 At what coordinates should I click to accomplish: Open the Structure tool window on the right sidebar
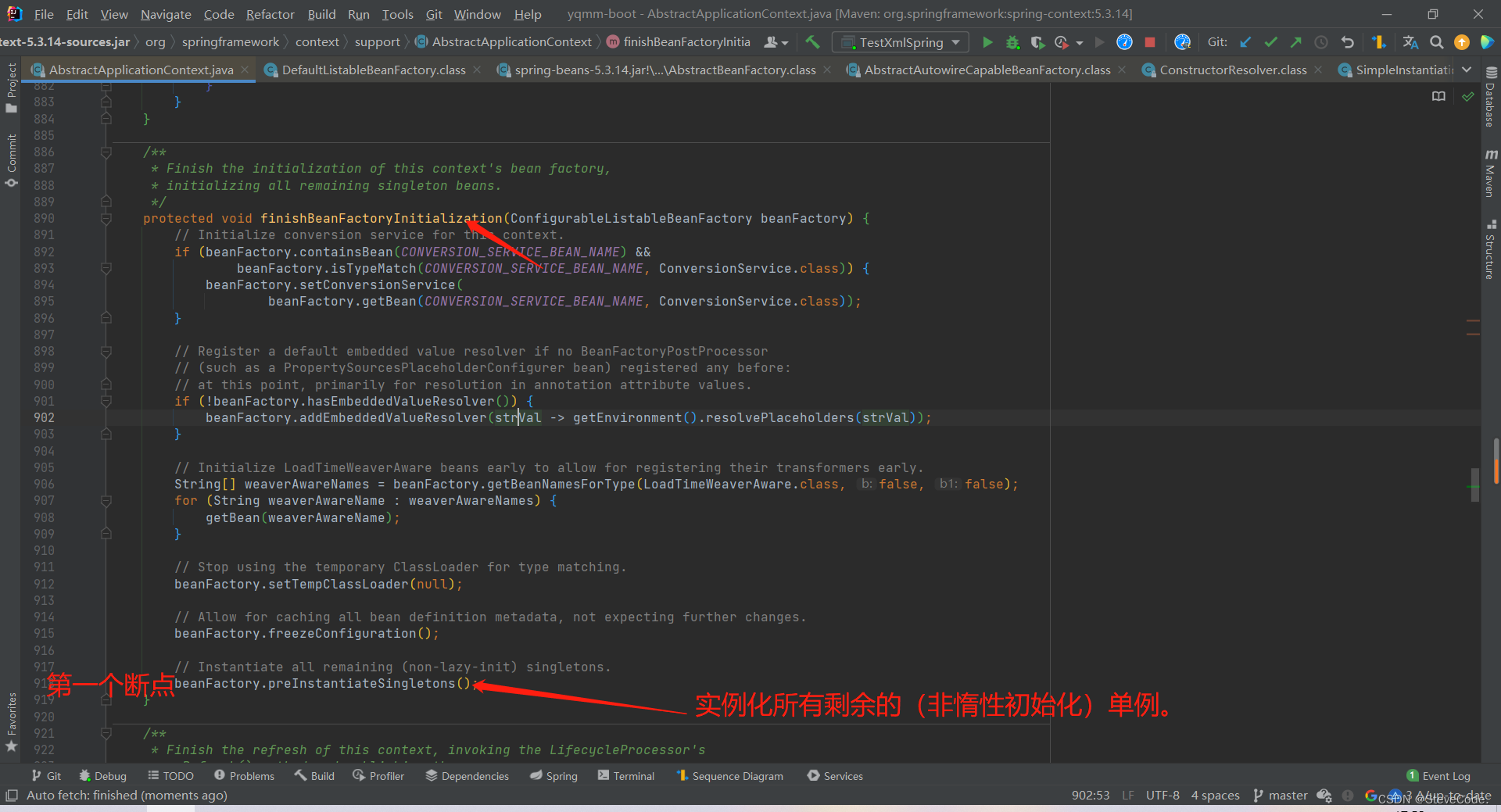click(1491, 250)
